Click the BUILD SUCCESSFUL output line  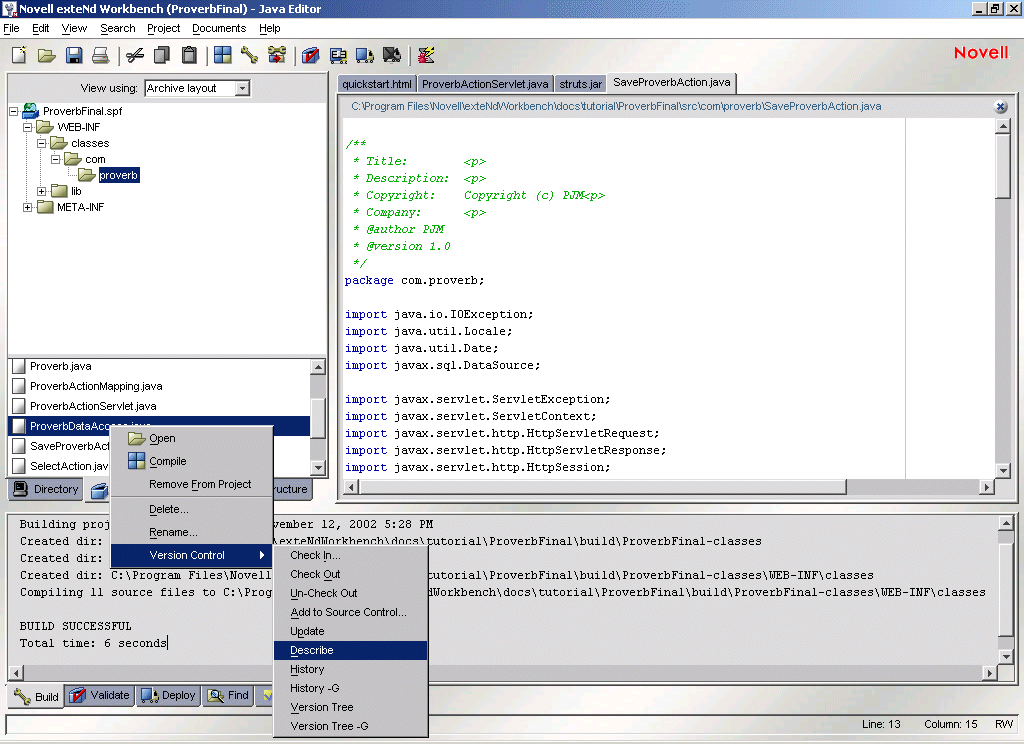[x=75, y=626]
